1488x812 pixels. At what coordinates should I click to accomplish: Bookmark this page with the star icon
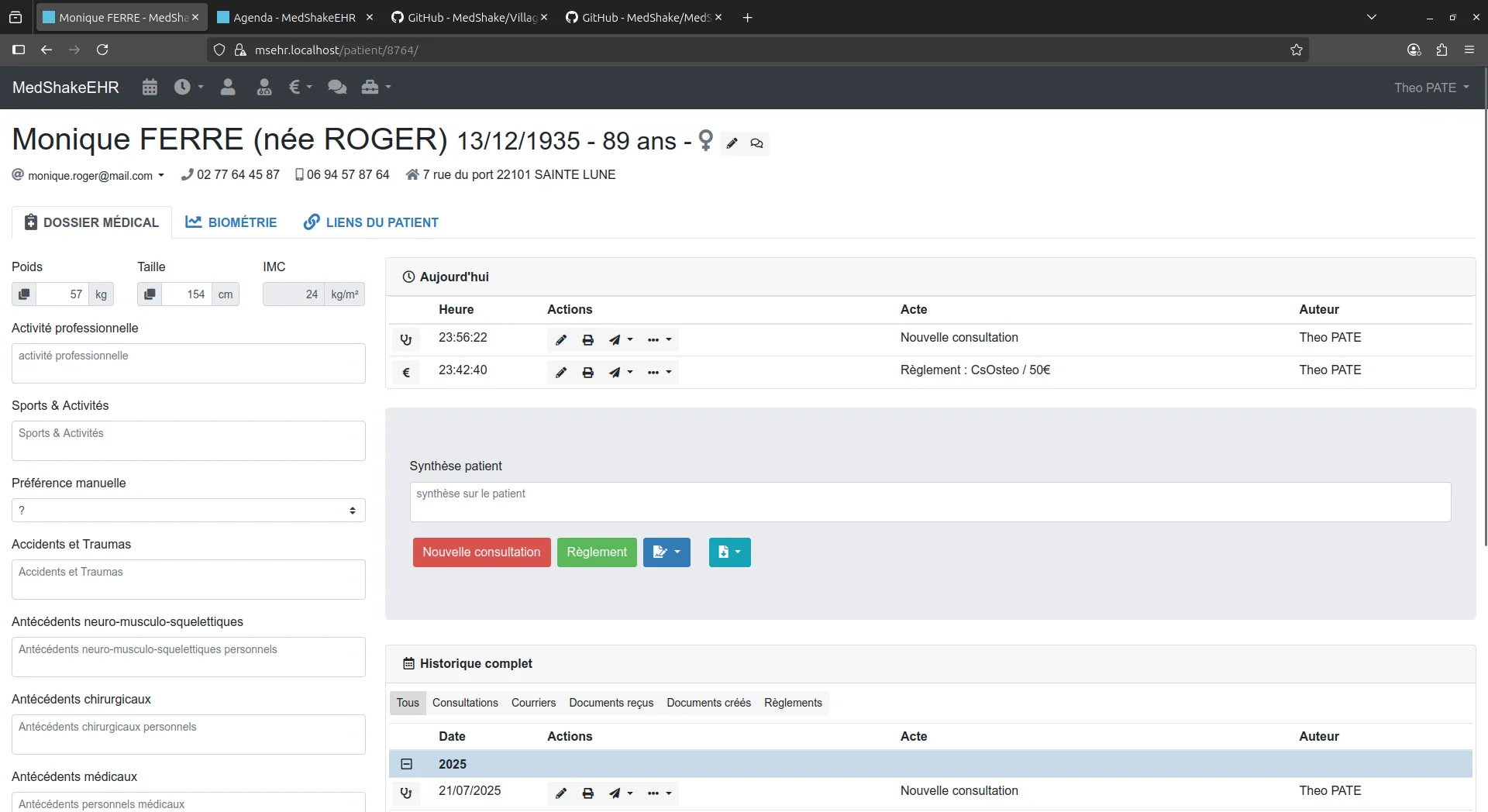click(x=1296, y=50)
